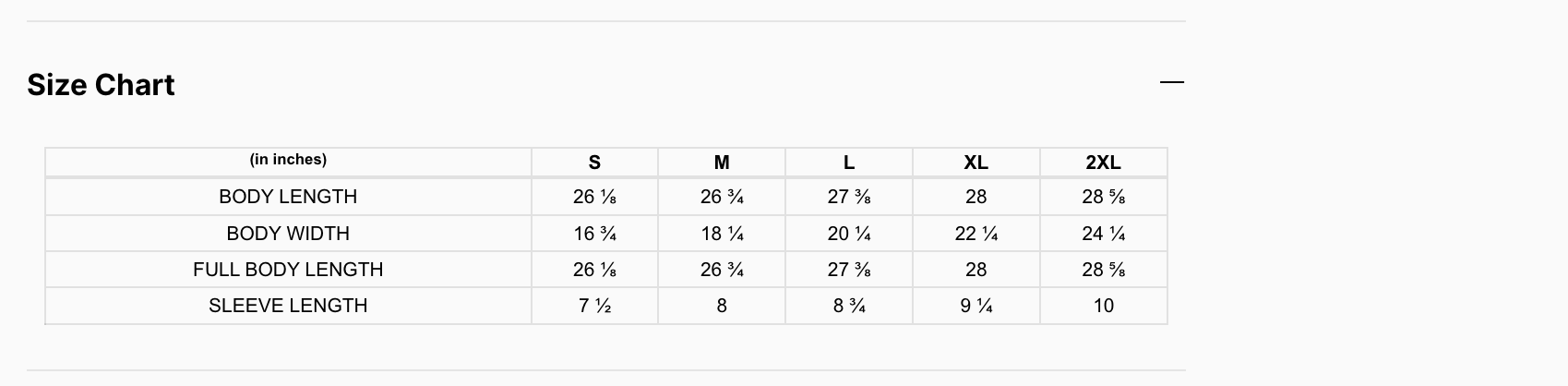Click sleeve length value 10 for 2XL
1568x386 pixels.
coord(1103,306)
